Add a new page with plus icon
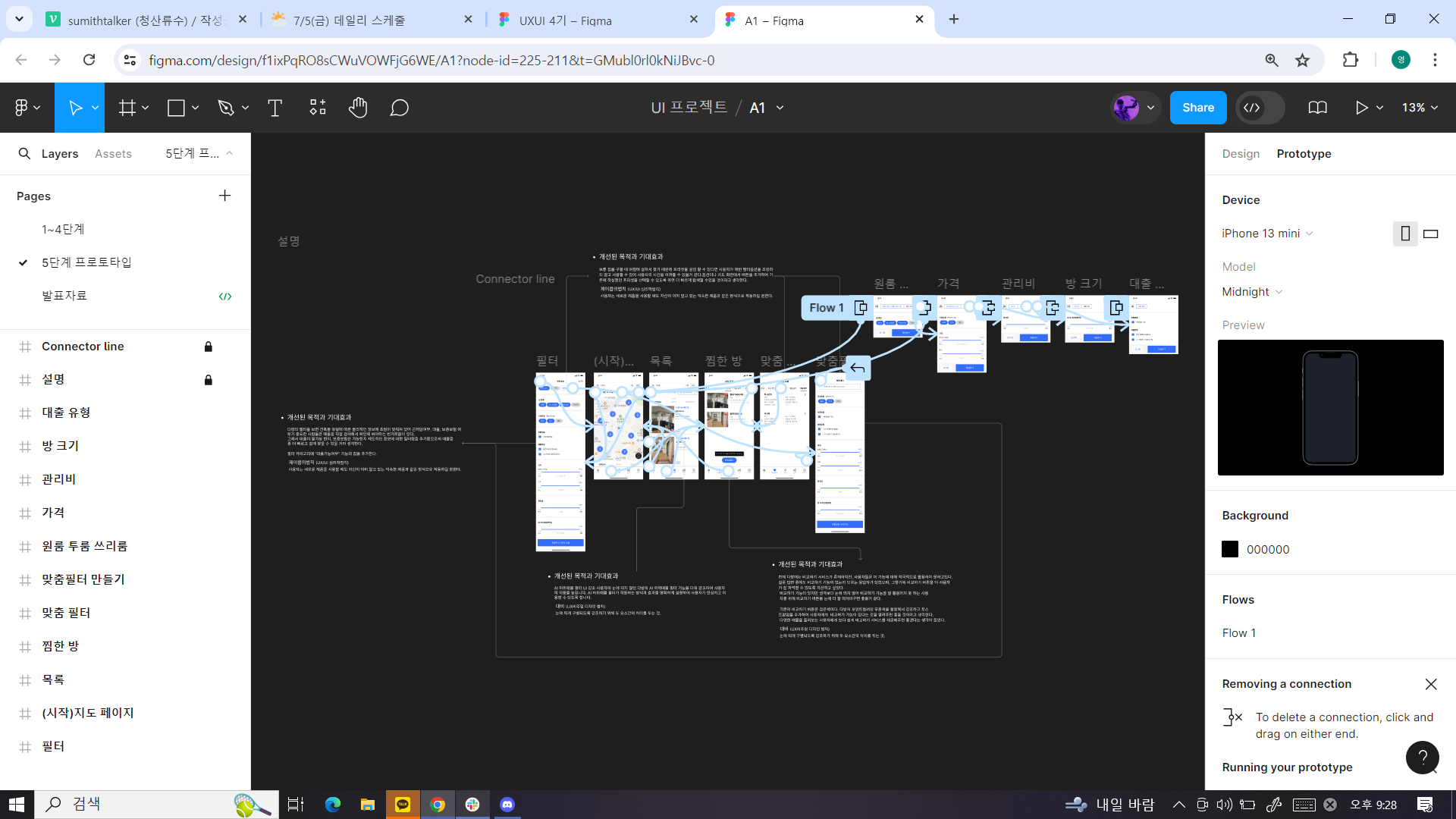This screenshot has width=1456, height=819. point(224,196)
